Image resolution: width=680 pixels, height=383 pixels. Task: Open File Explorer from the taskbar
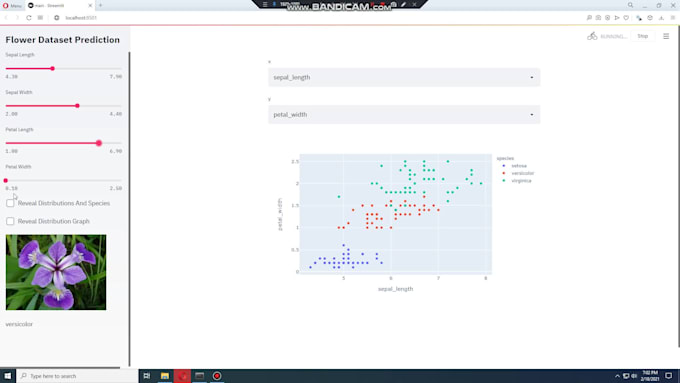click(165, 376)
